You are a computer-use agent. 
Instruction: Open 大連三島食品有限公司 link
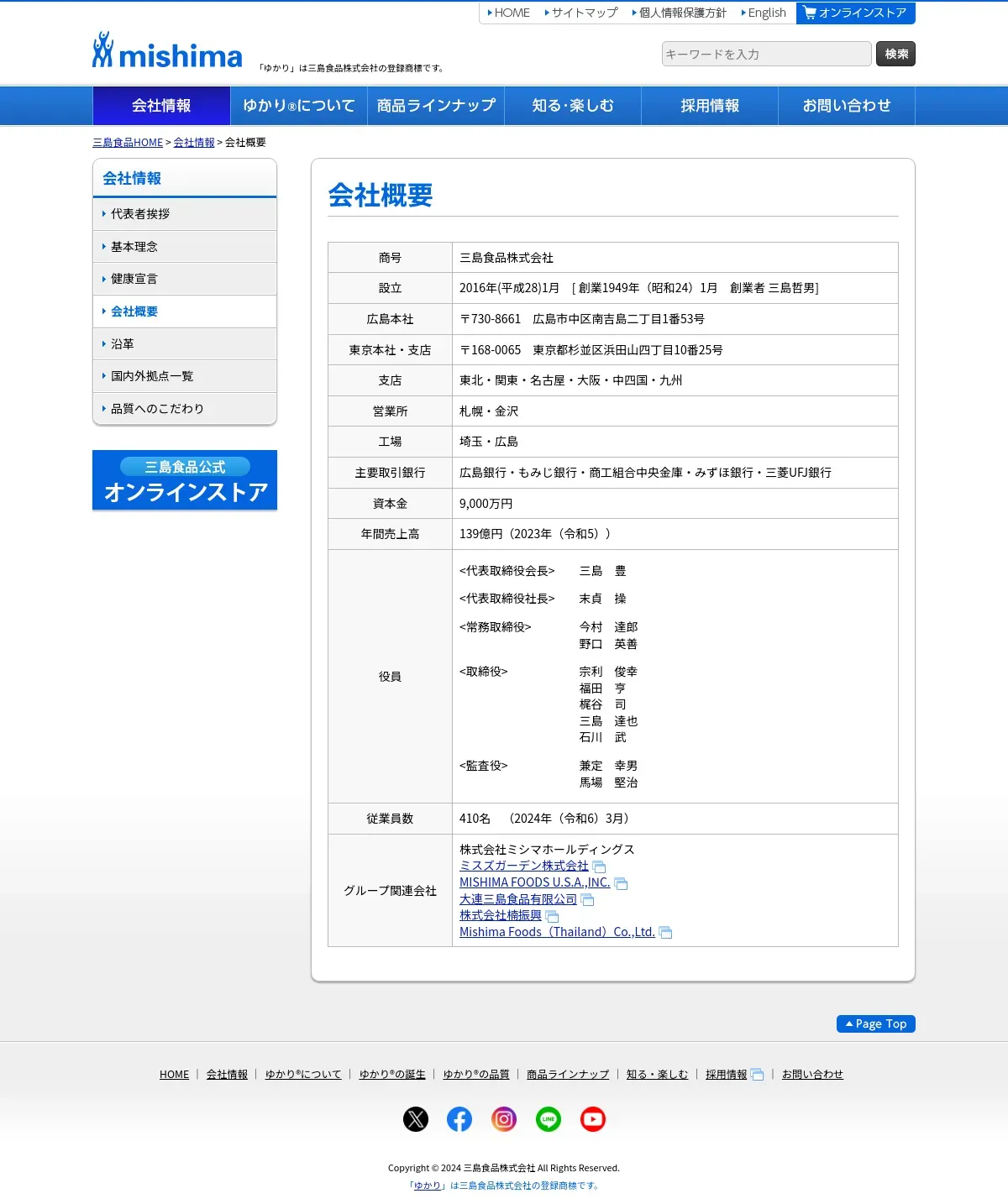[x=518, y=899]
